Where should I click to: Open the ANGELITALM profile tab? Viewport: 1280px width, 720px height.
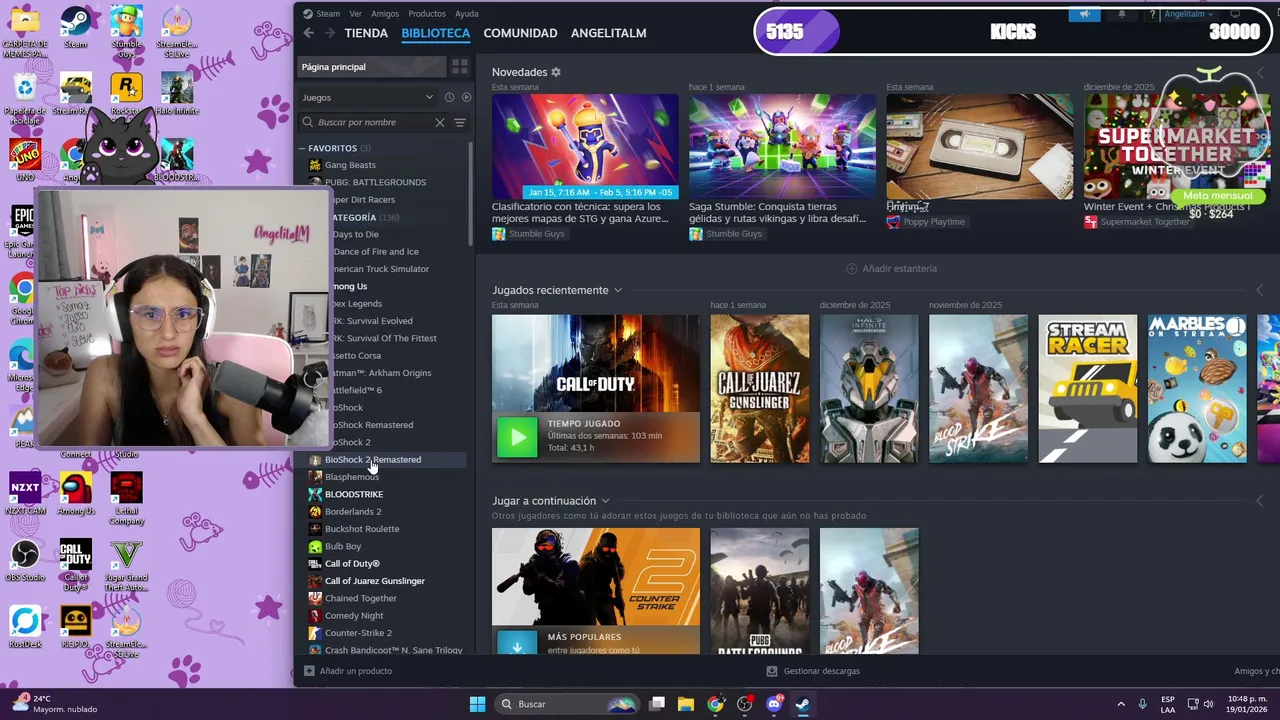click(608, 33)
